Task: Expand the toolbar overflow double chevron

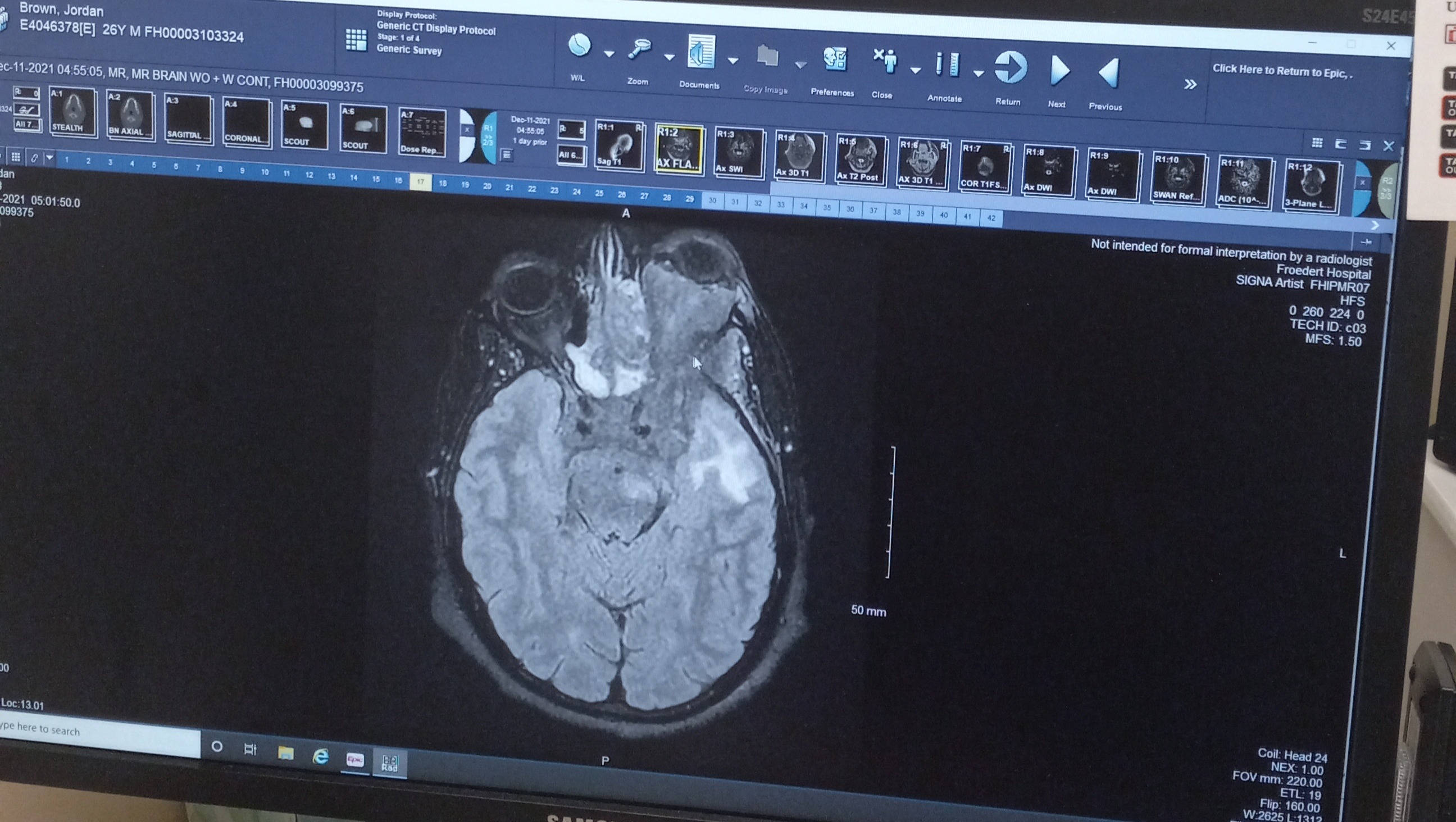Action: click(x=1190, y=84)
